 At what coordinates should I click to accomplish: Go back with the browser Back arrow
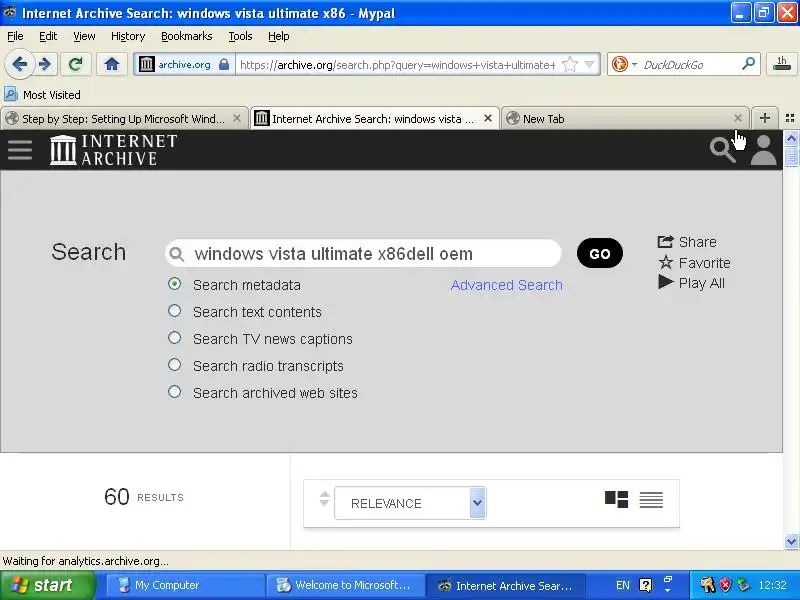(x=19, y=64)
